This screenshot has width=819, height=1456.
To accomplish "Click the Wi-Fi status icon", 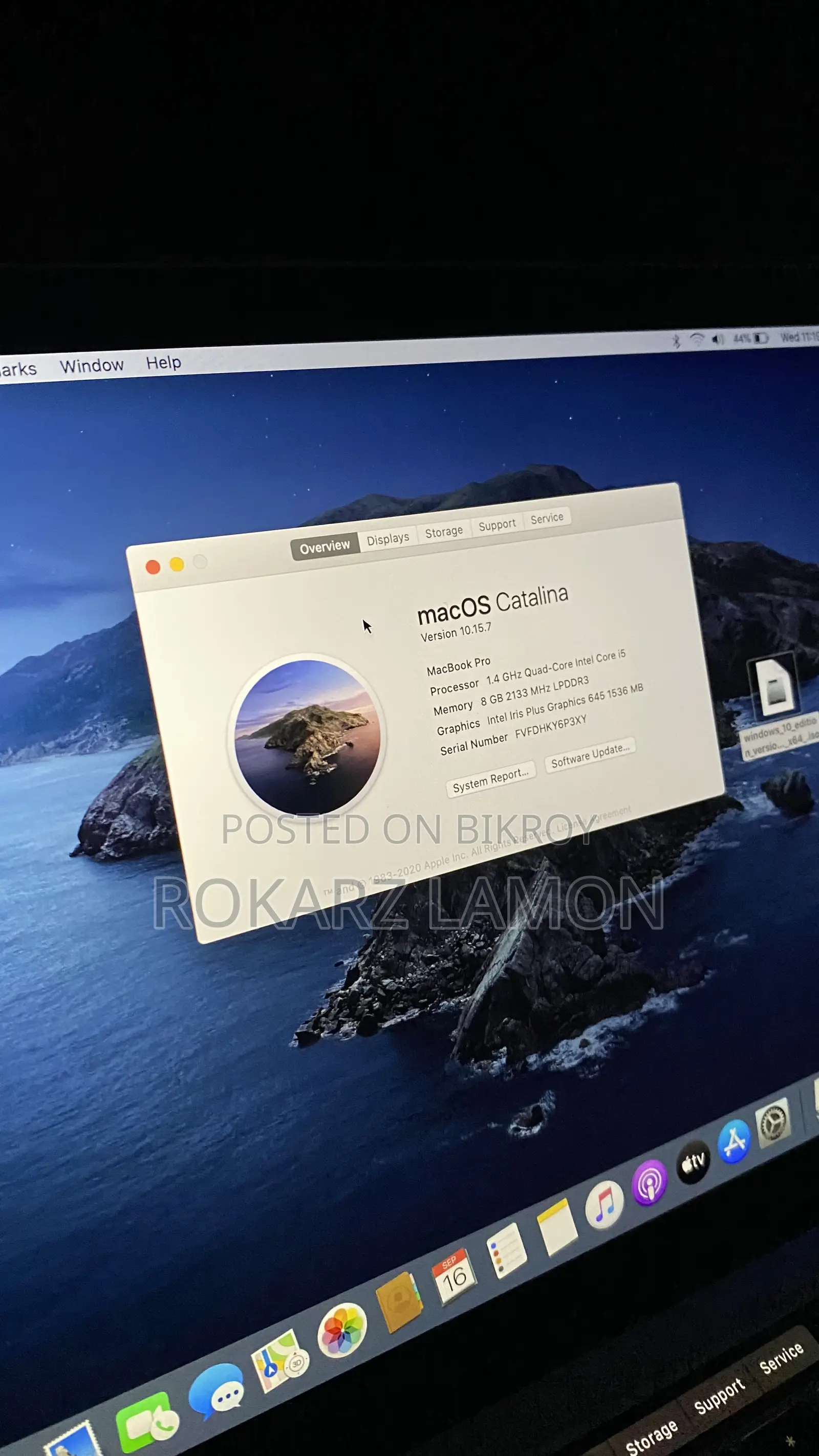I will (697, 340).
